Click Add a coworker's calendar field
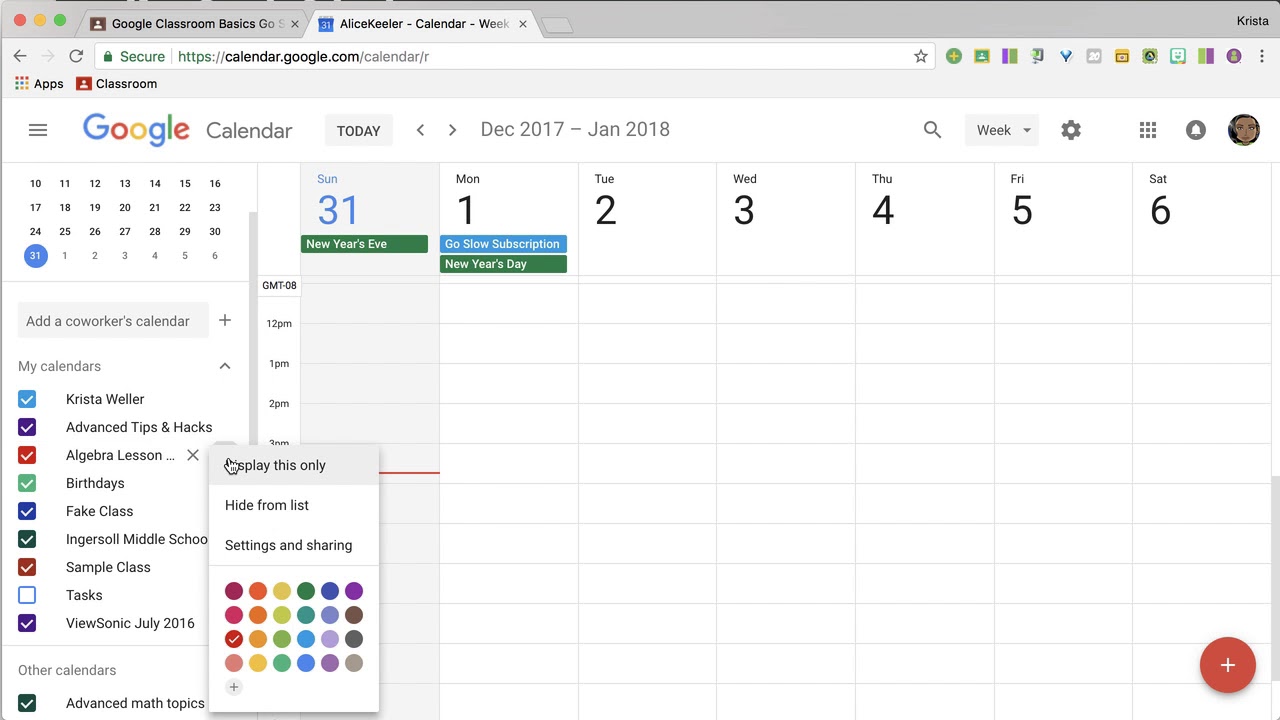 coord(113,321)
